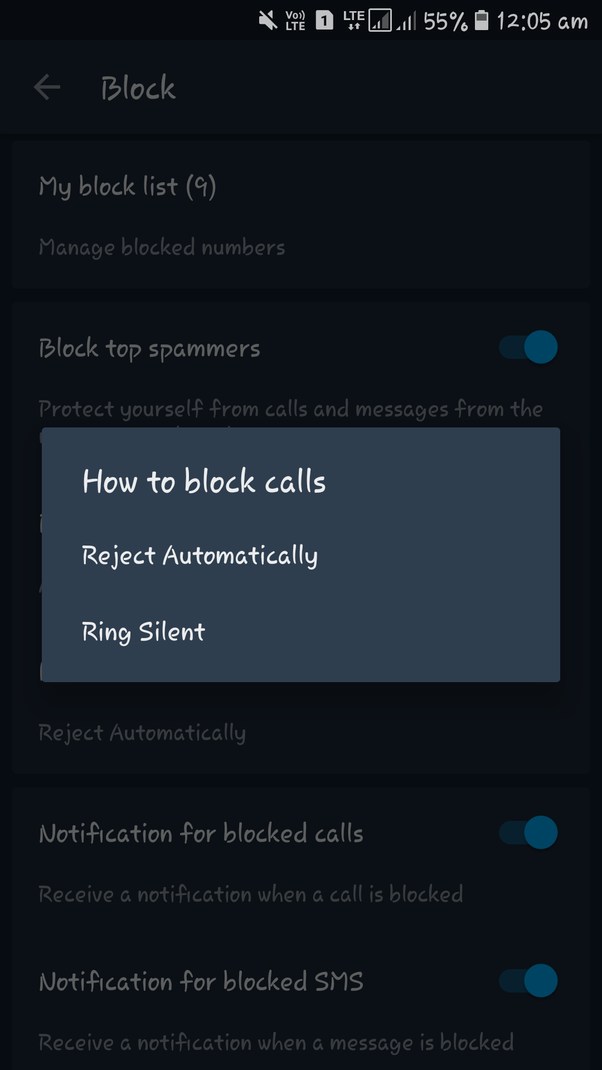Toggle Notification for blocked SMS off
The width and height of the screenshot is (602, 1070).
(x=528, y=981)
